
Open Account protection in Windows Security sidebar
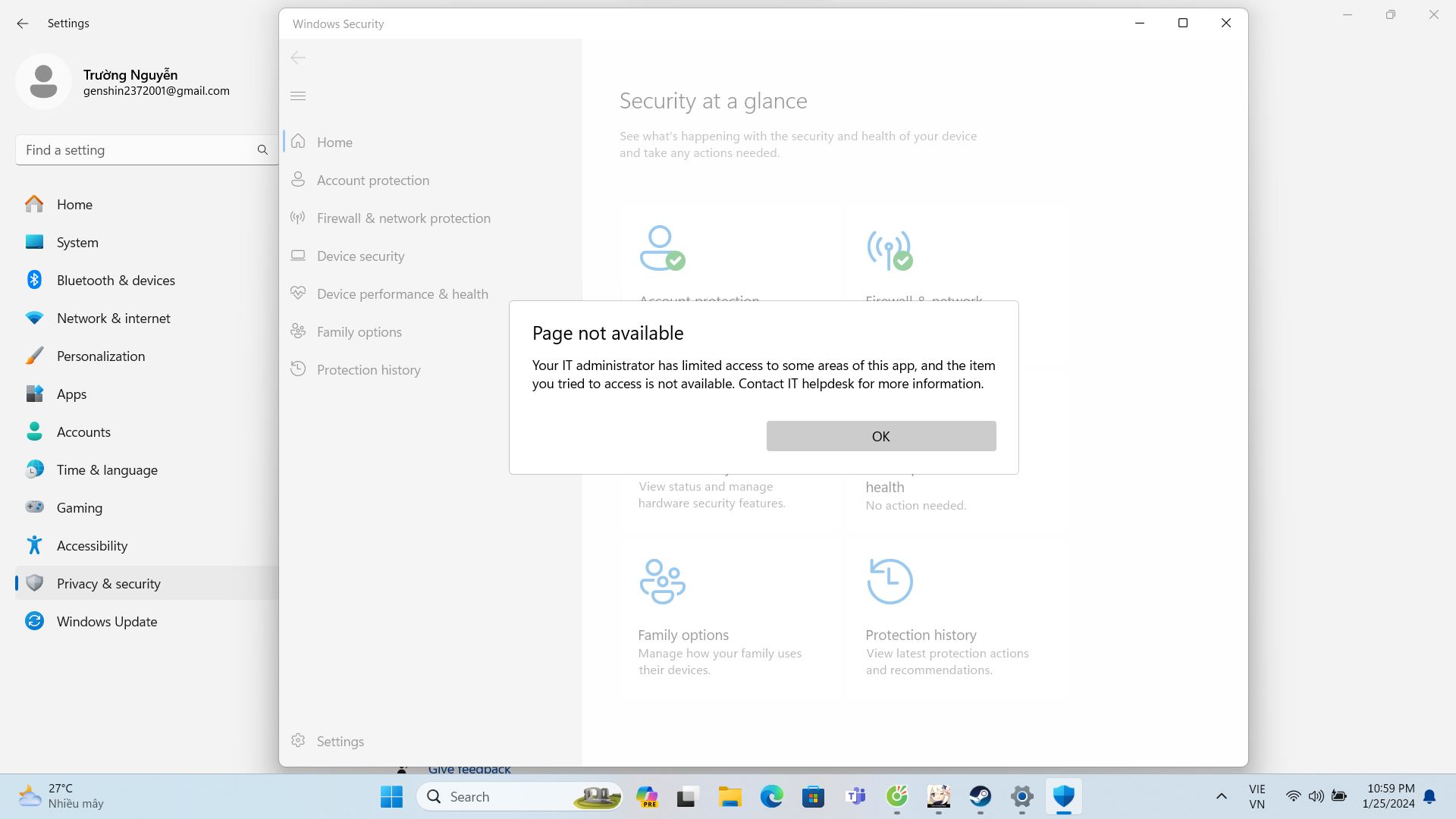[372, 180]
